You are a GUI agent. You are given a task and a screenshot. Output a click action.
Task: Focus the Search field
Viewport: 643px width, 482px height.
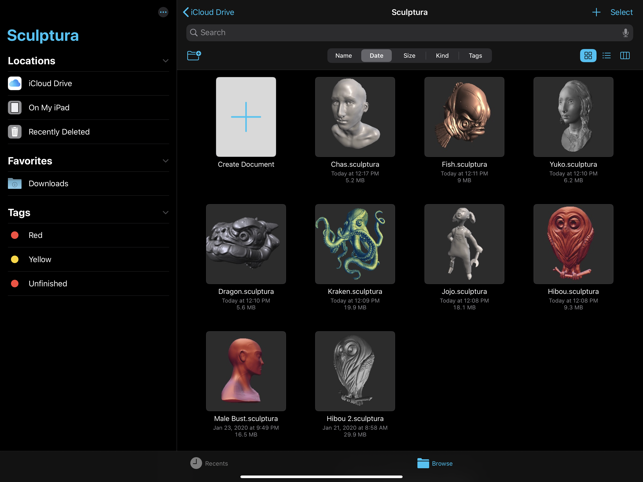409,32
